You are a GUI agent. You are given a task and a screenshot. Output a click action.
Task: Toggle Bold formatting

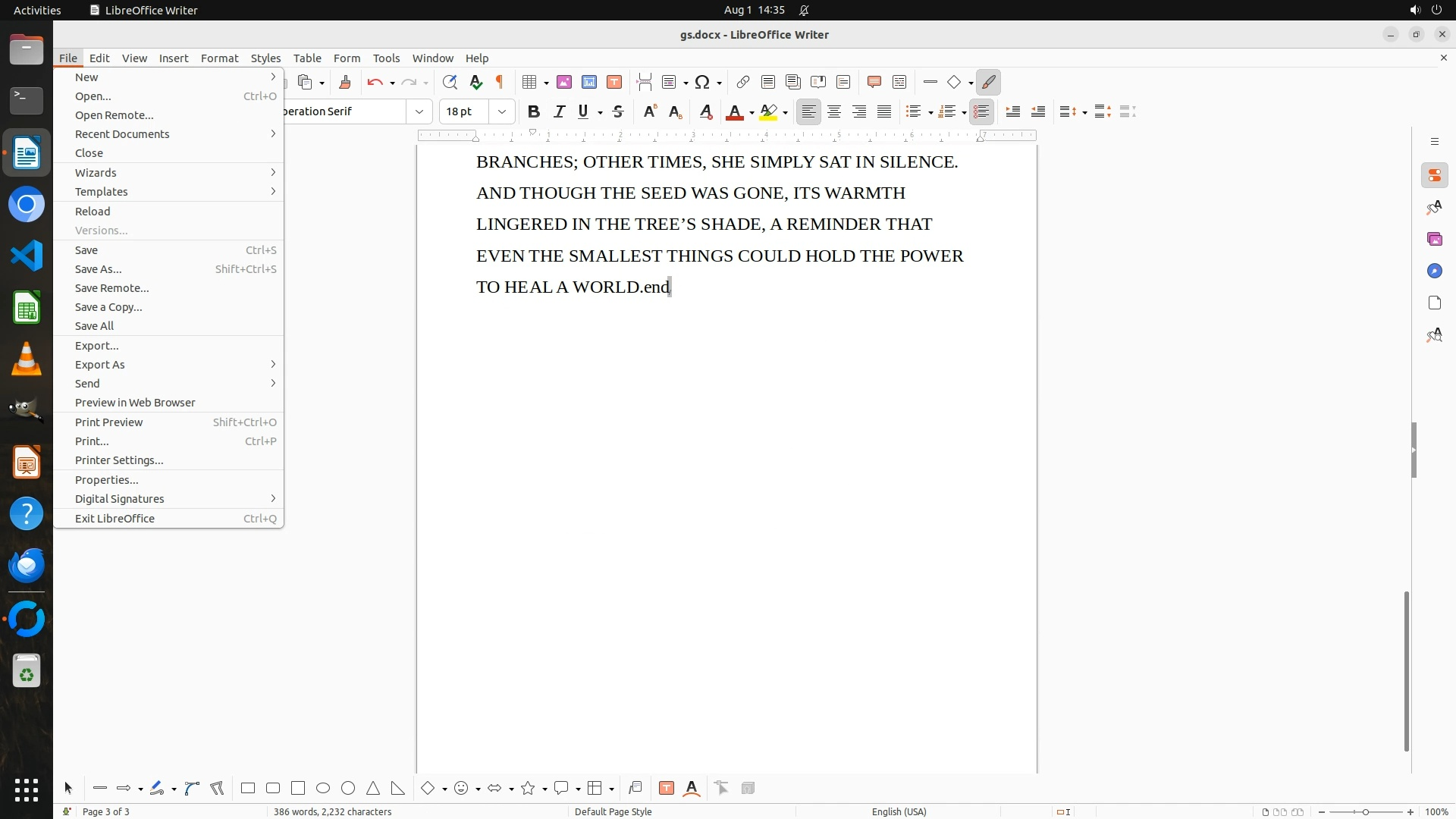(x=534, y=111)
